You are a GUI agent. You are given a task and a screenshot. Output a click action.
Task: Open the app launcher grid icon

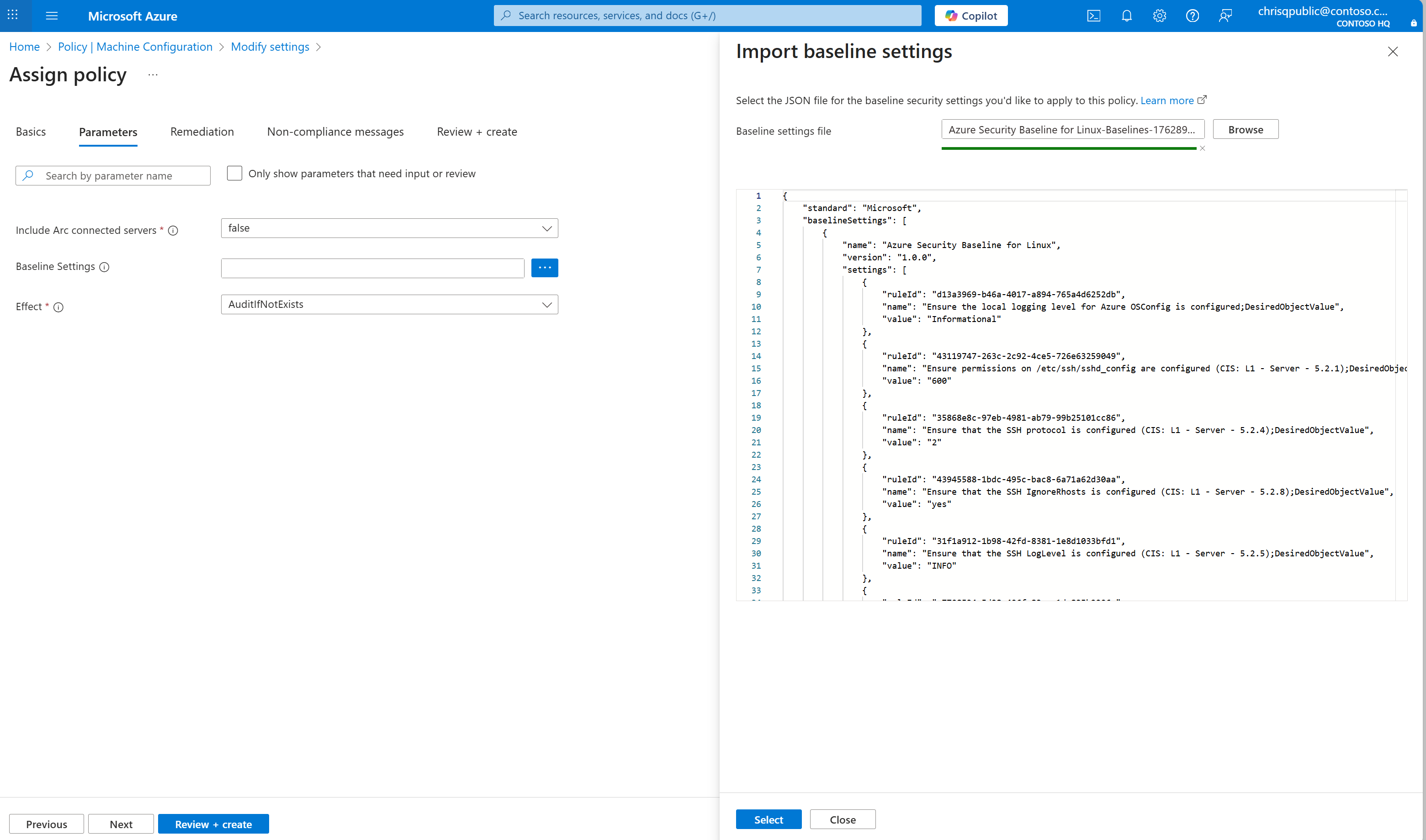click(12, 15)
